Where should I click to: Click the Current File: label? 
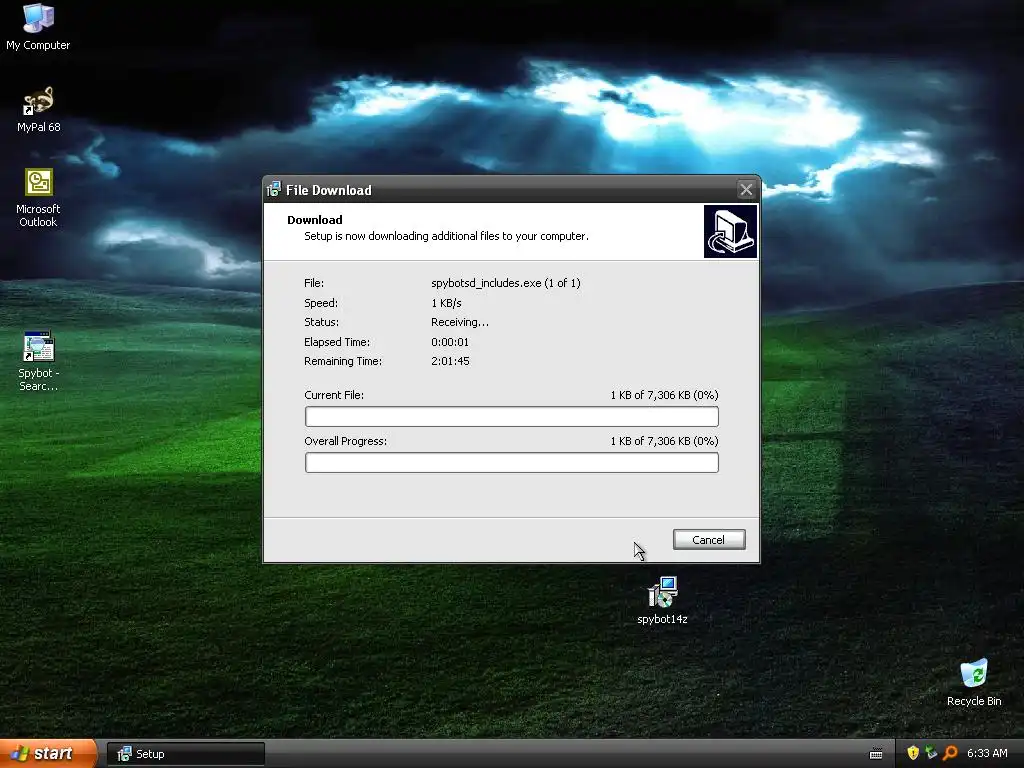(x=334, y=395)
